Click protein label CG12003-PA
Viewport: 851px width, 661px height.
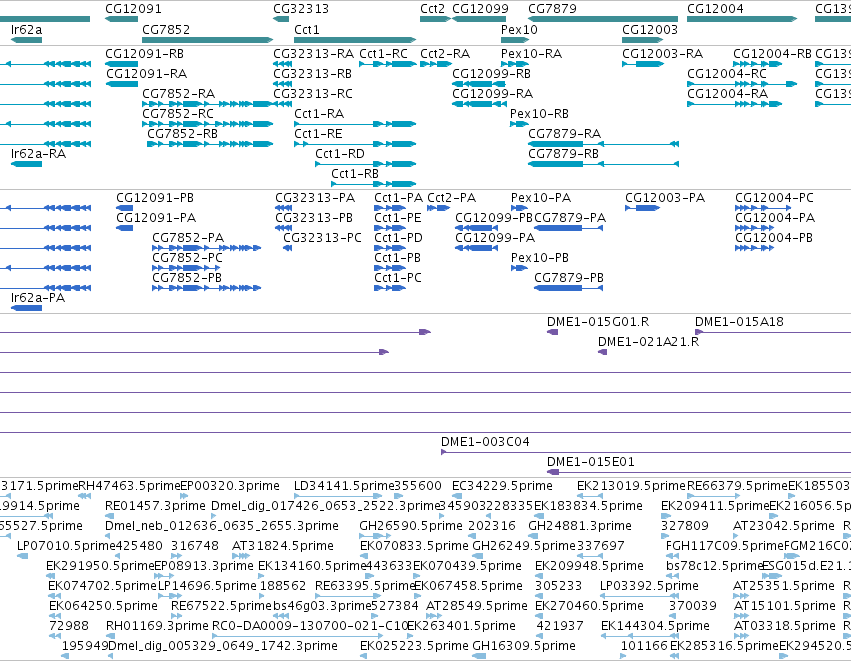665,198
